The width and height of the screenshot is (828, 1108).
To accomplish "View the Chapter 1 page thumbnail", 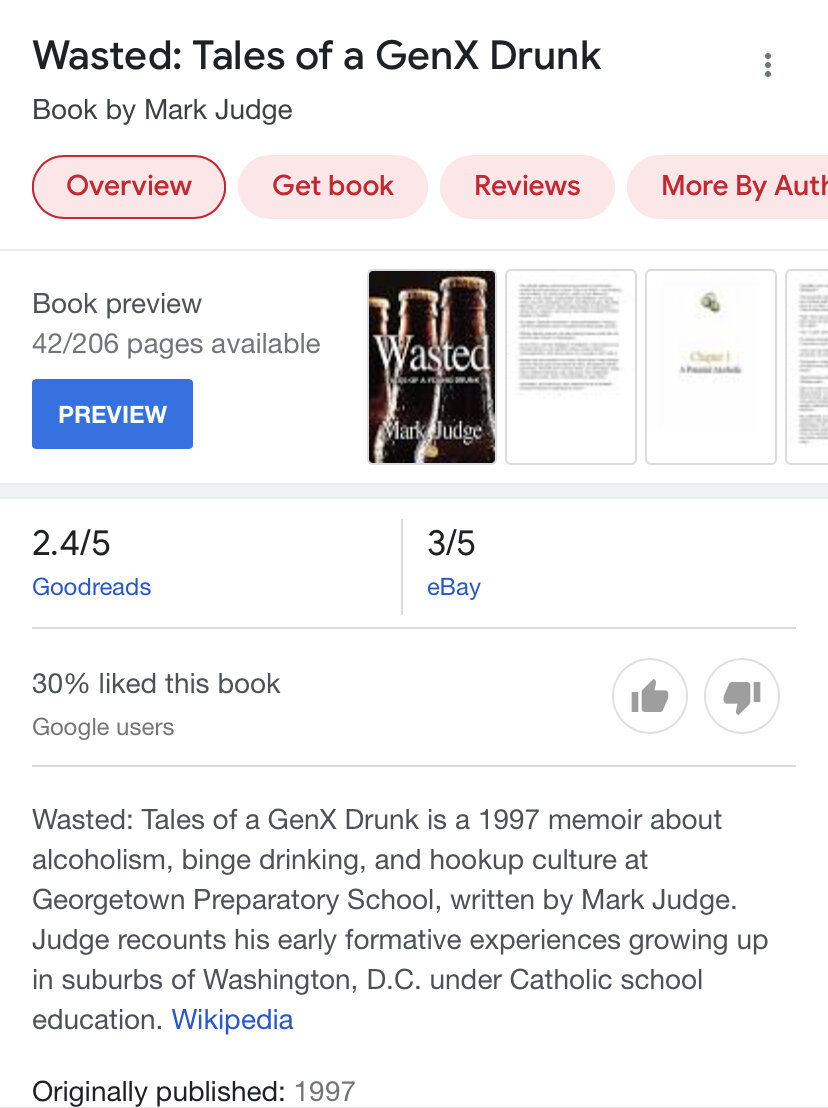I will click(x=711, y=367).
